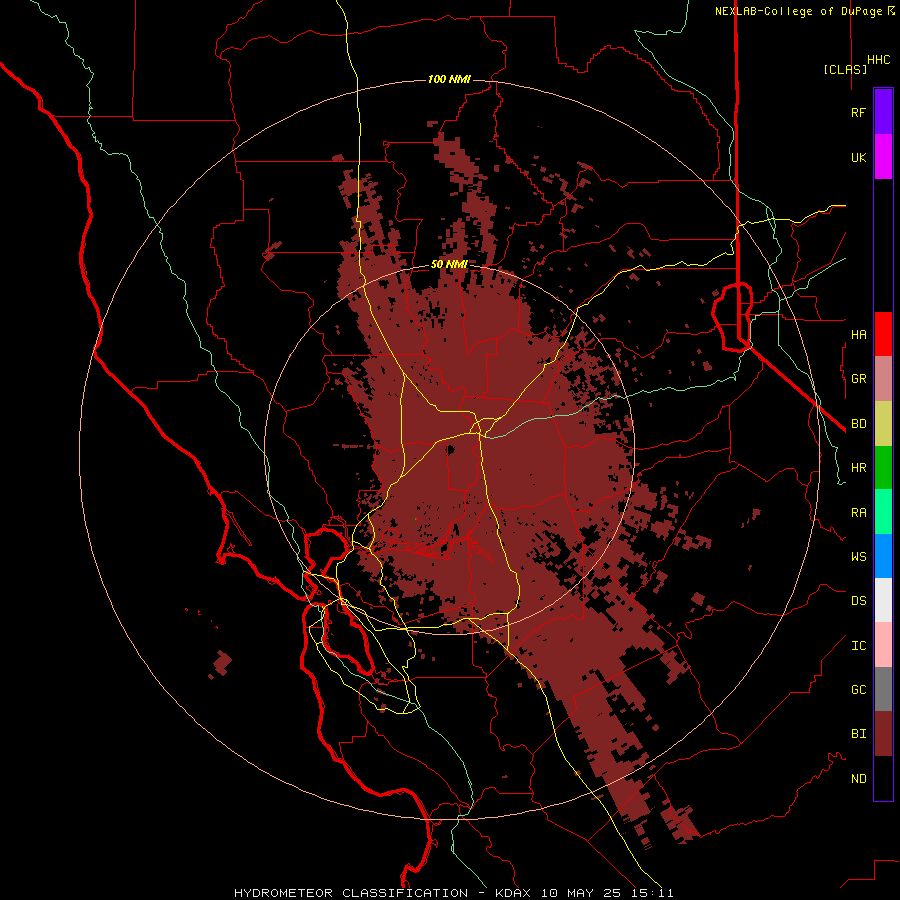Click the ND black legend swatch

pos(883,778)
